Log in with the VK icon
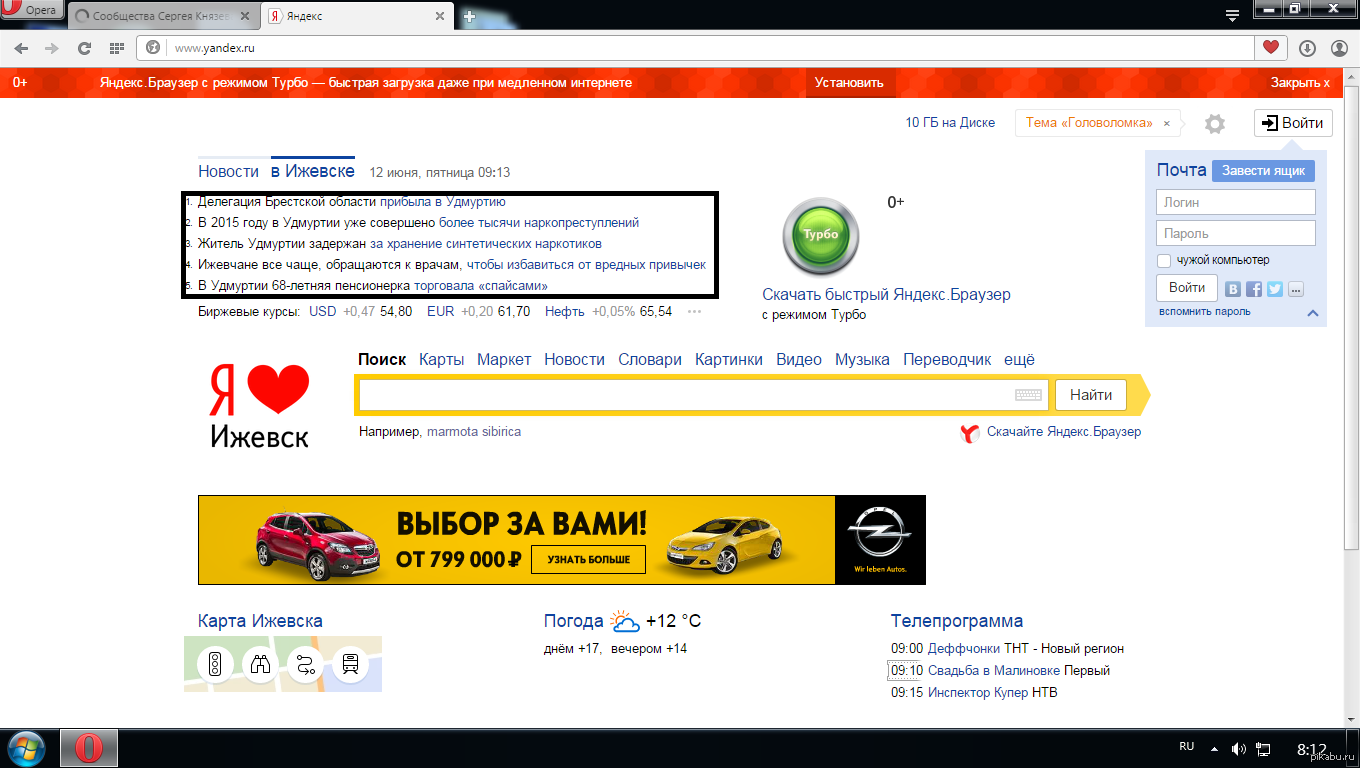The height and width of the screenshot is (768, 1360). pyautogui.click(x=1233, y=289)
